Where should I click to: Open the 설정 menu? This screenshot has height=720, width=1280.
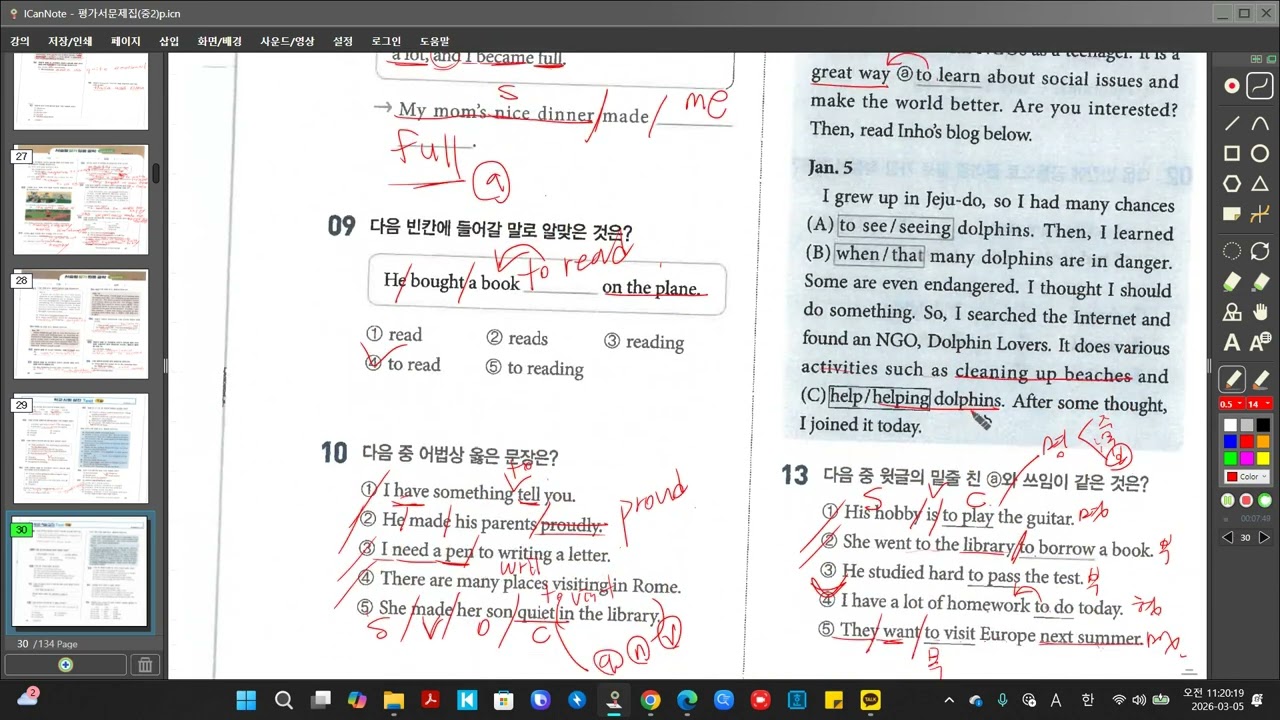pos(343,41)
